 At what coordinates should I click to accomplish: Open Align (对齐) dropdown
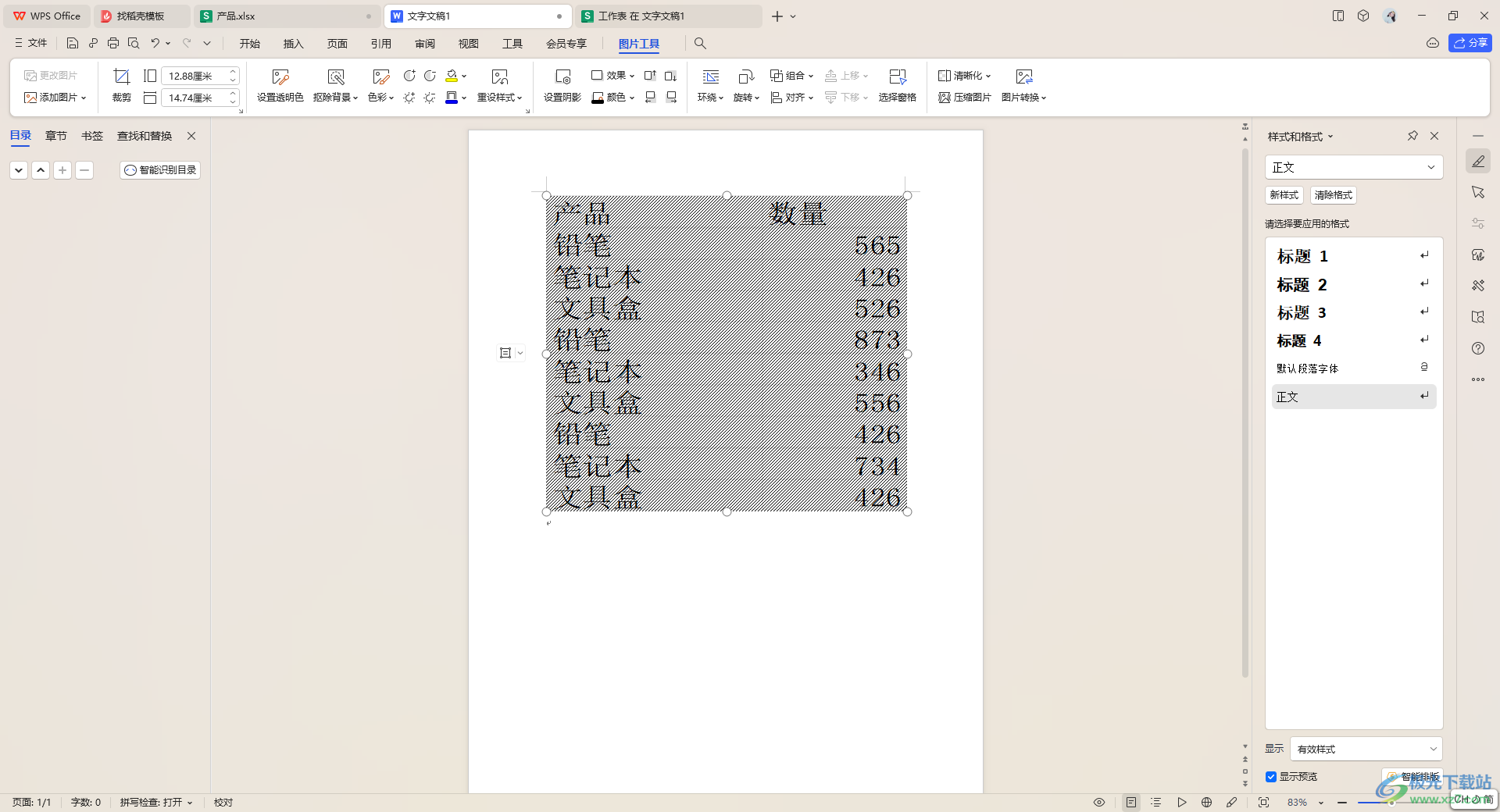pos(792,98)
